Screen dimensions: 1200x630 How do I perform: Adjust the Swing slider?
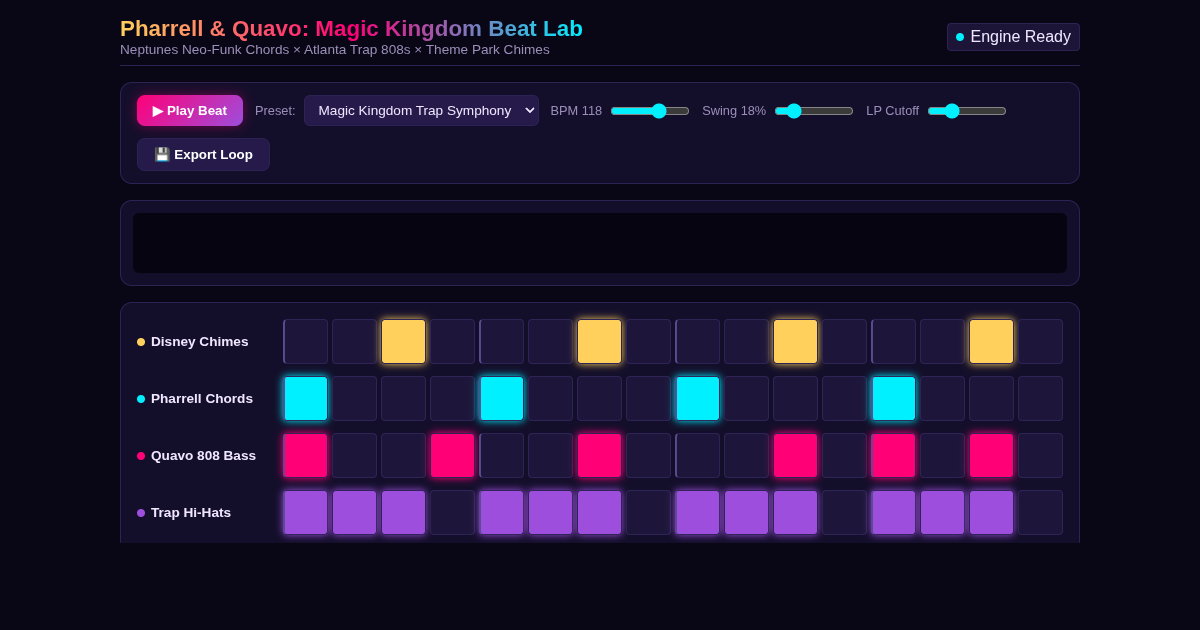point(814,111)
